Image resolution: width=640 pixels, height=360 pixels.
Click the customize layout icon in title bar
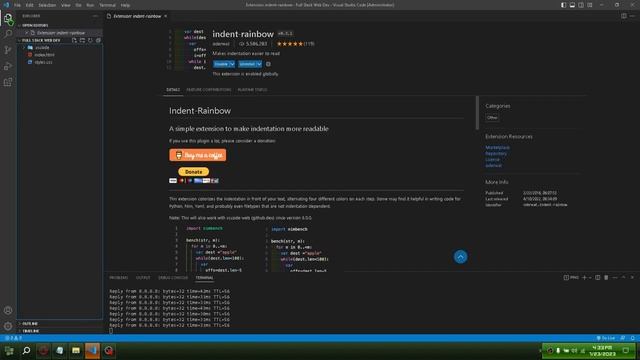(590, 5)
